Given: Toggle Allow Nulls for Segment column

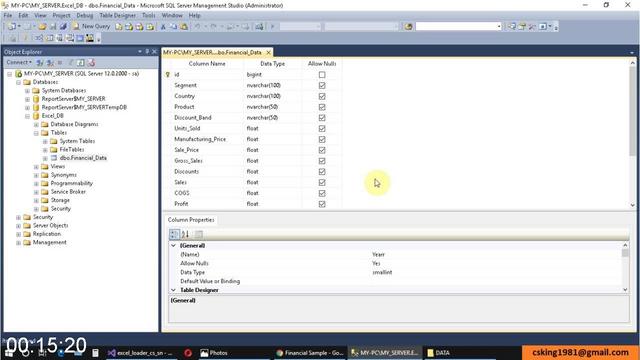Looking at the screenshot, I should (x=322, y=85).
